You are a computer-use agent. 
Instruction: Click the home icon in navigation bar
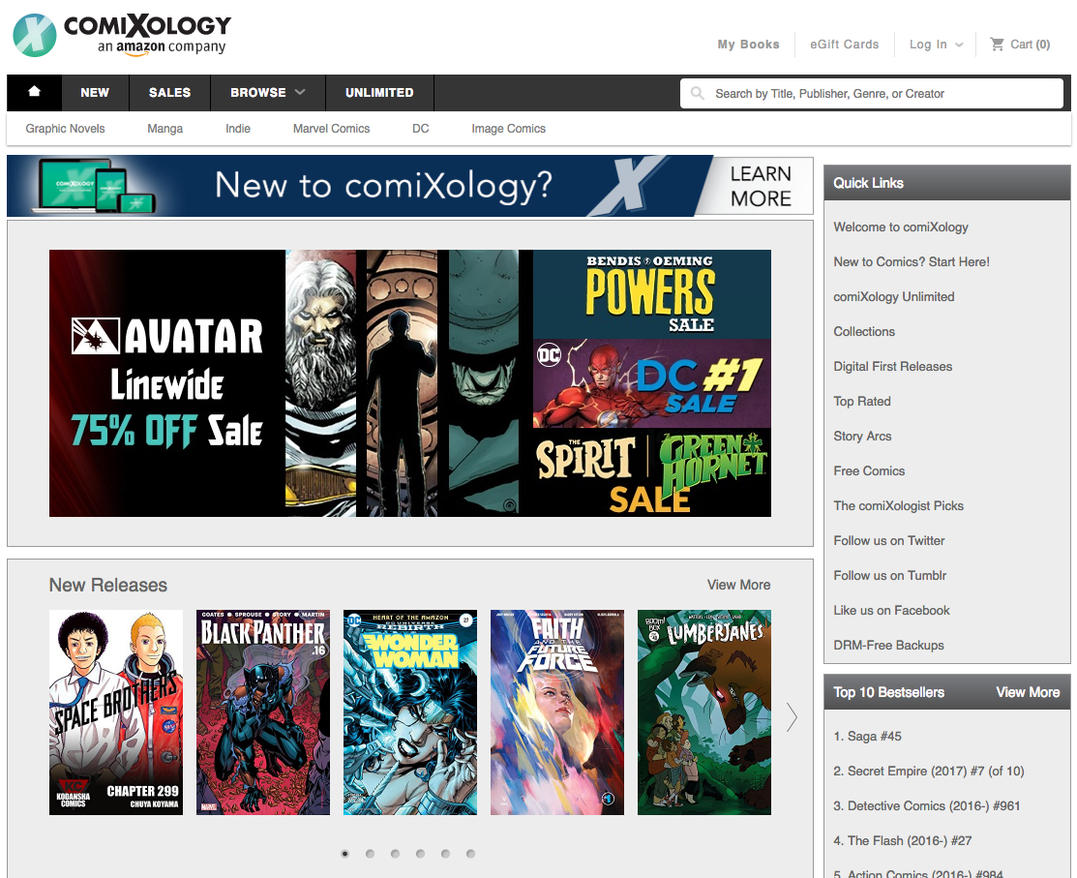pyautogui.click(x=34, y=92)
